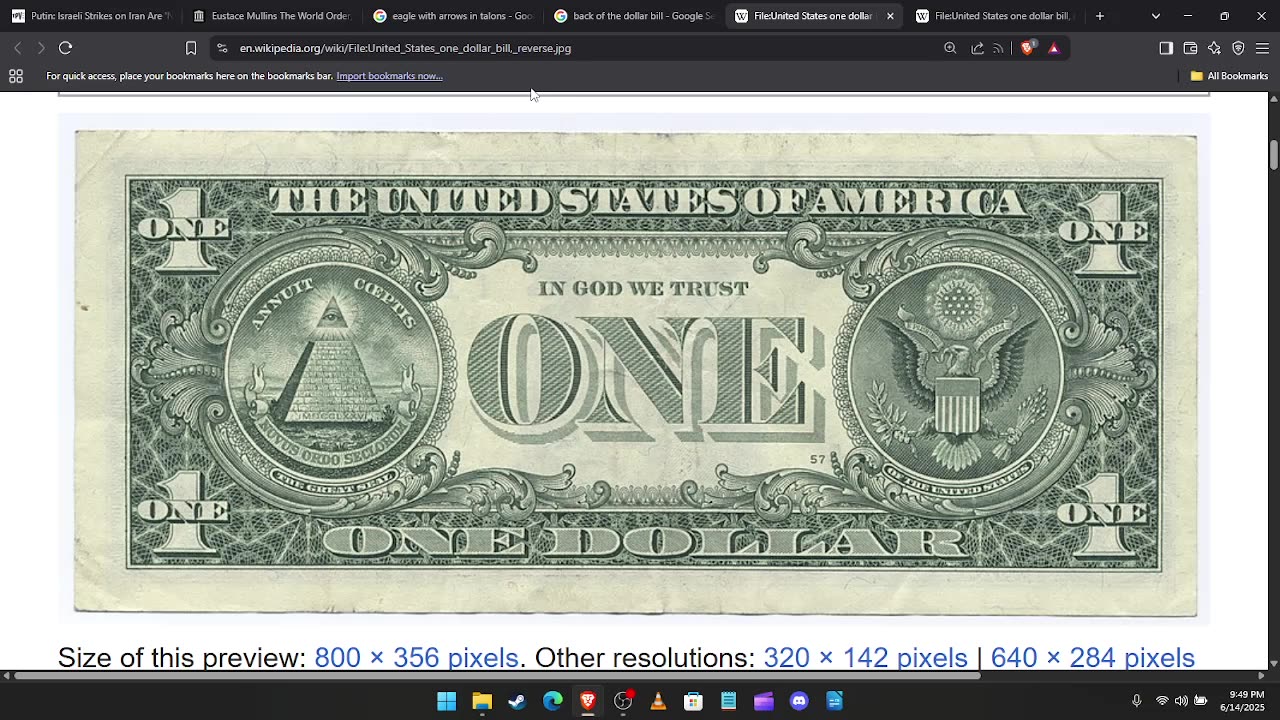Switch to eagle with arrows in talons tab

pos(453,16)
